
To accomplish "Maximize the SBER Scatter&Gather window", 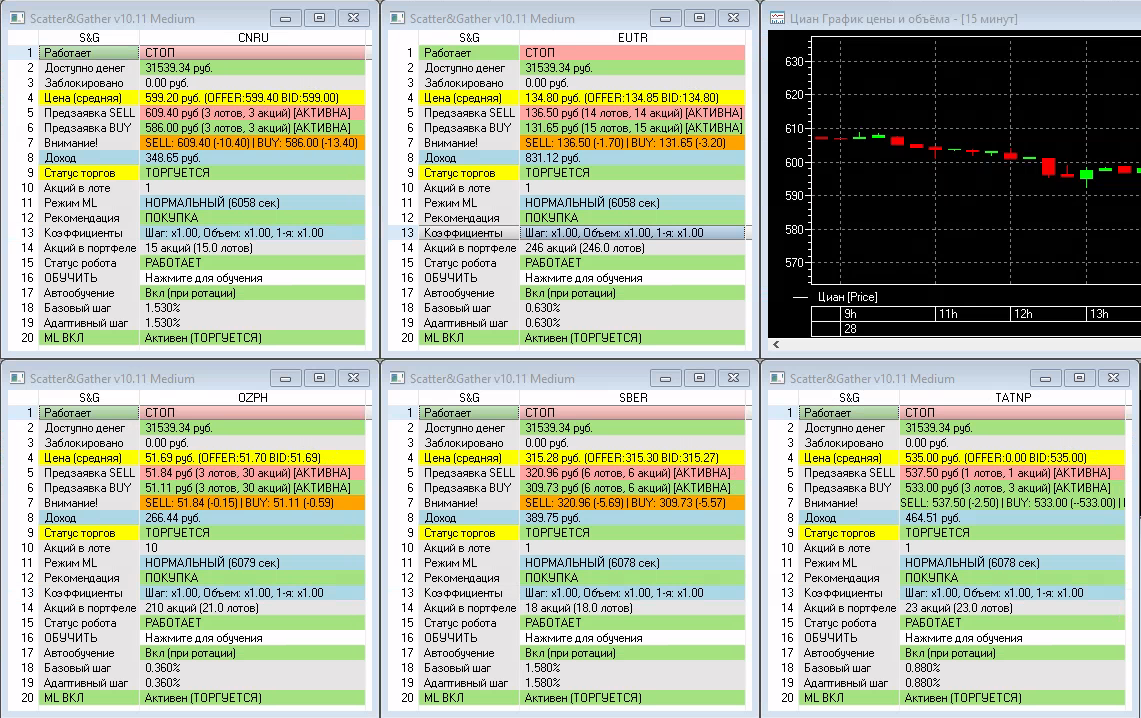I will pos(699,378).
